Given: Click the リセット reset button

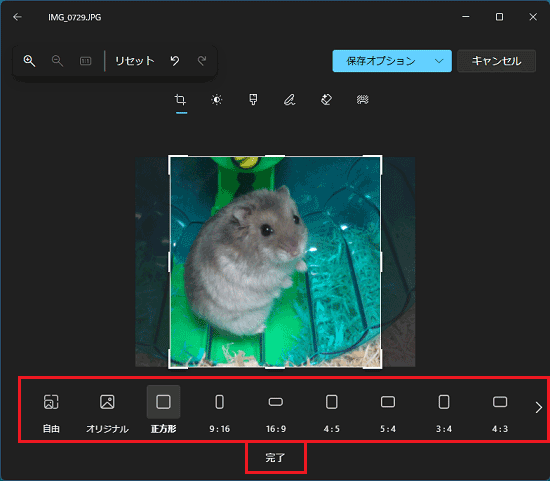Looking at the screenshot, I should click(x=135, y=61).
